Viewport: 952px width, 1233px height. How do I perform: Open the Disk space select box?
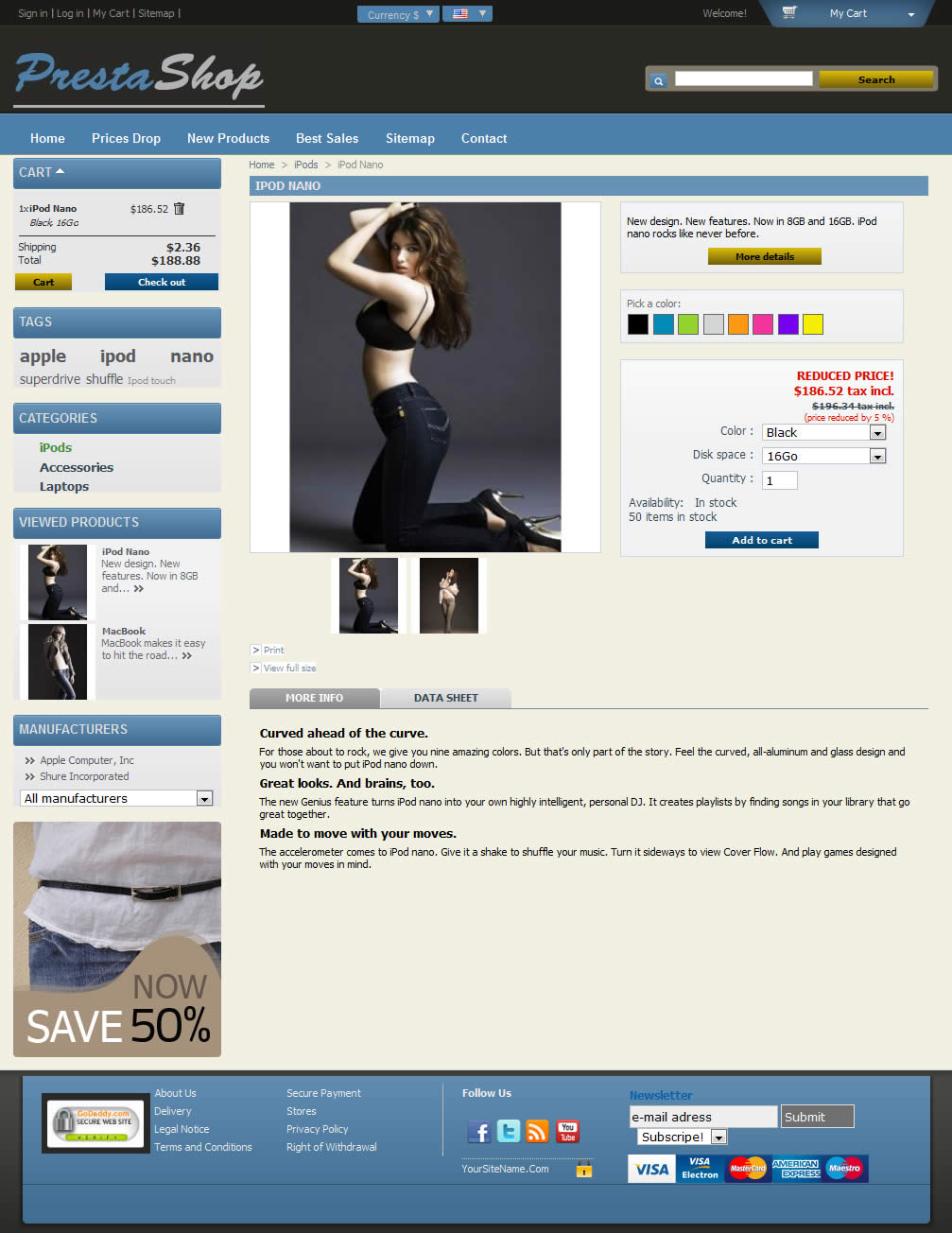coord(823,456)
